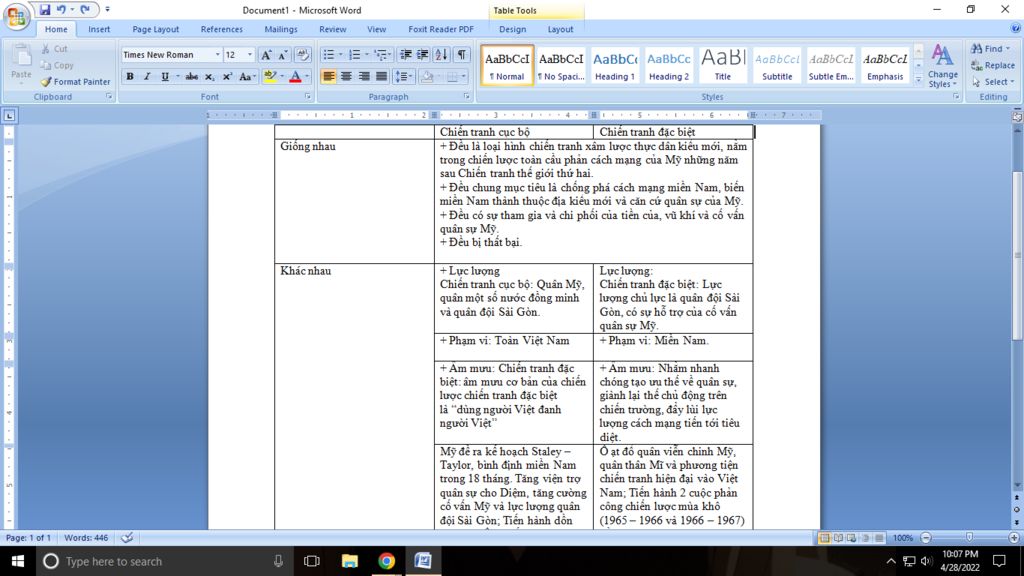This screenshot has width=1024, height=576.
Task: Decrease paragraph indent
Action: click(406, 55)
